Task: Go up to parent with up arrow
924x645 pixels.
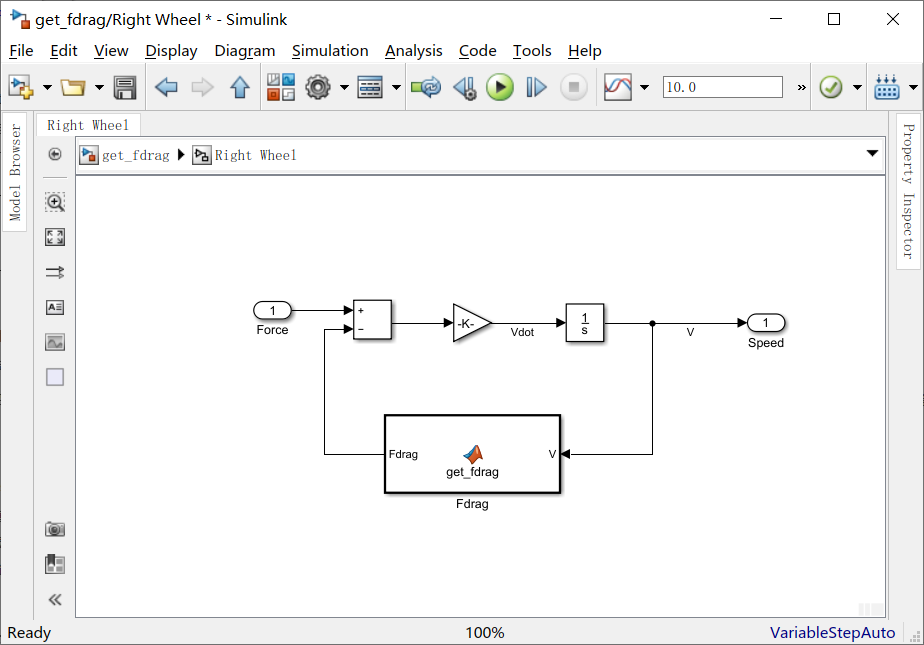Action: click(239, 87)
